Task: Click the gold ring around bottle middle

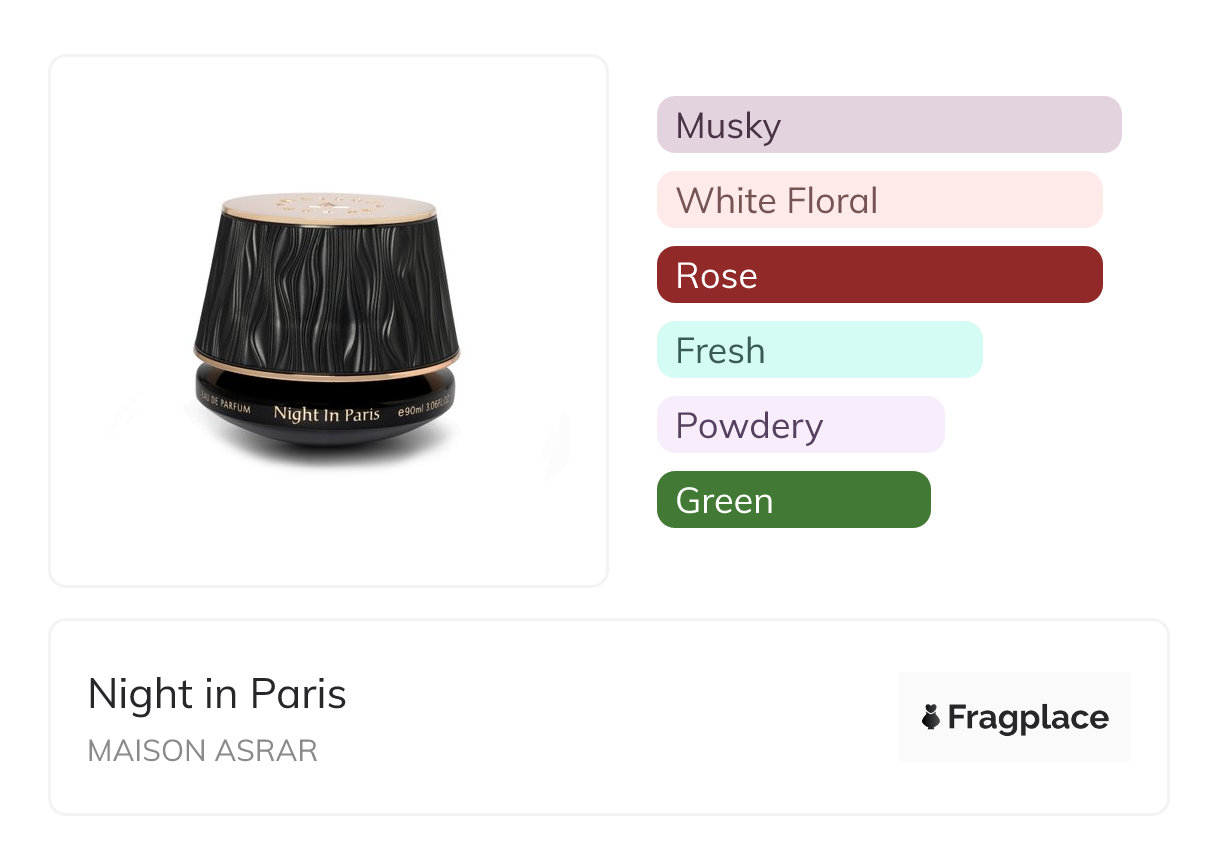Action: pos(328,362)
